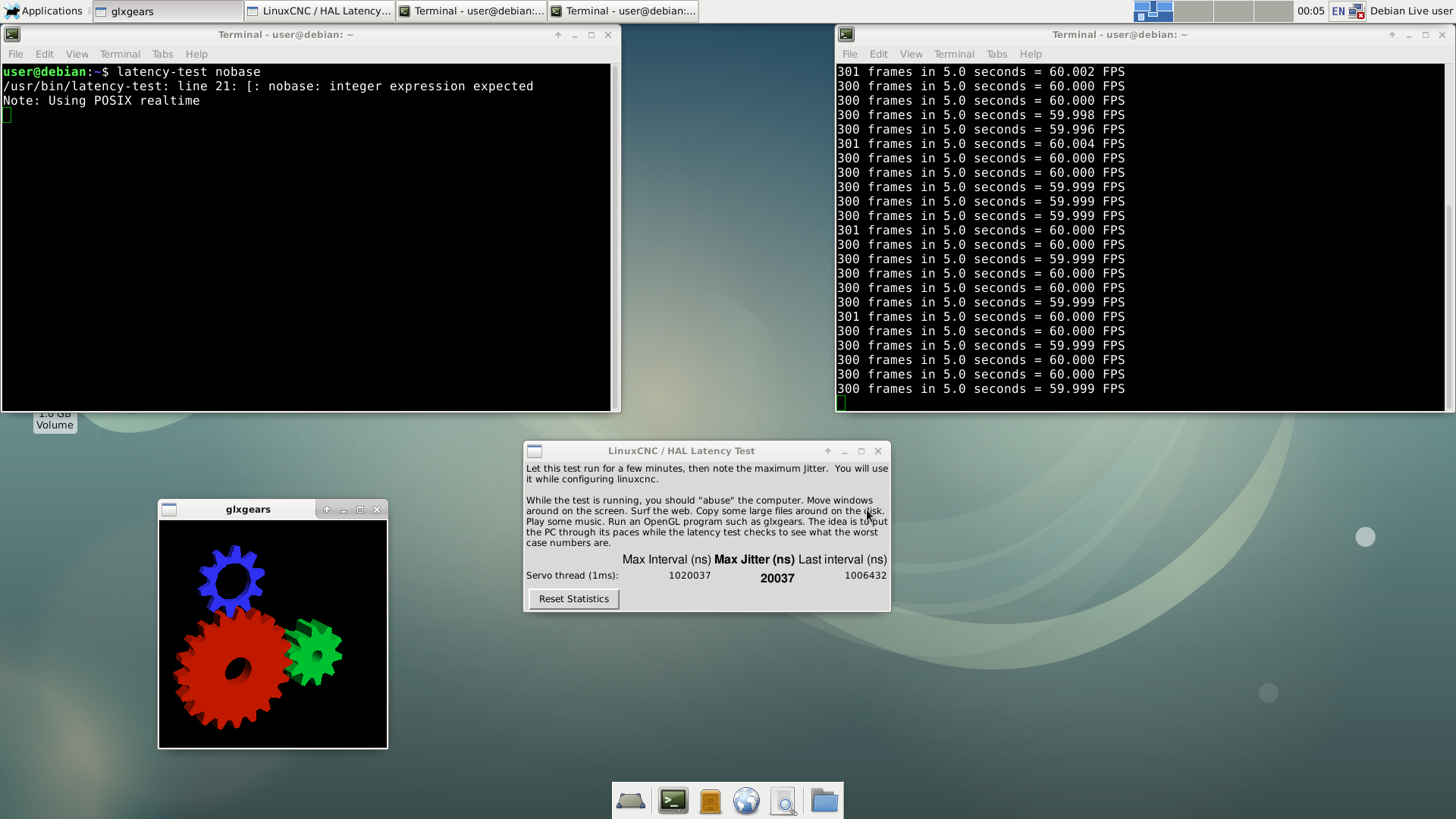Image resolution: width=1456 pixels, height=819 pixels.
Task: Shade the right terminal with roll-up arrow
Action: coord(1392,35)
